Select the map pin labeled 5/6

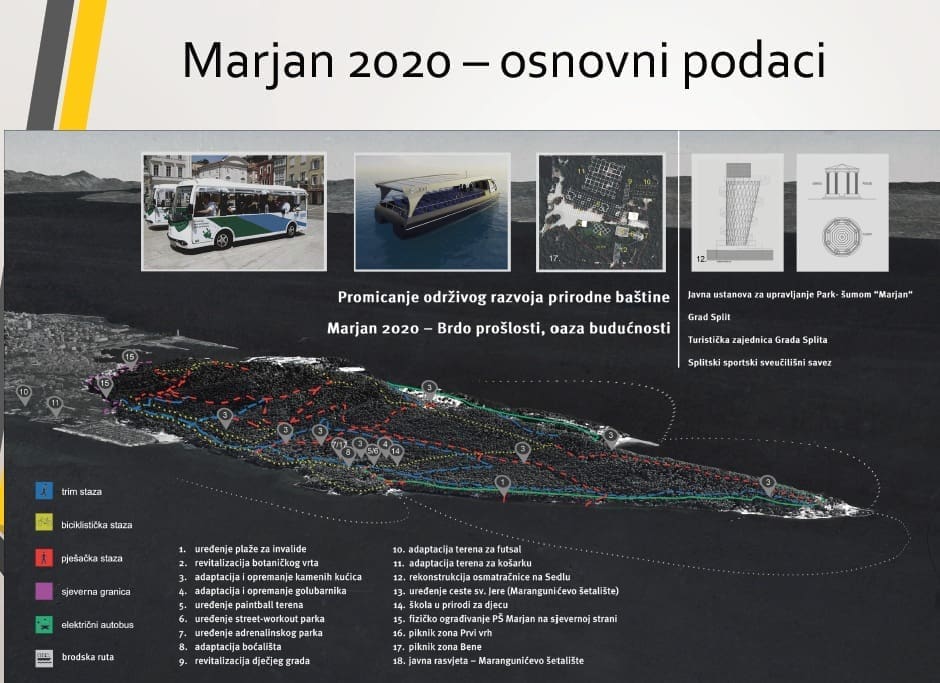(x=372, y=452)
